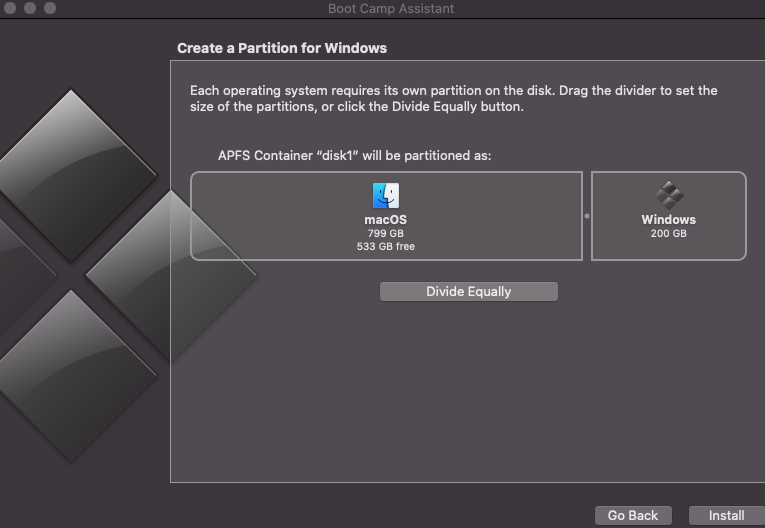
Task: Start installation with the Install button
Action: [x=727, y=515]
